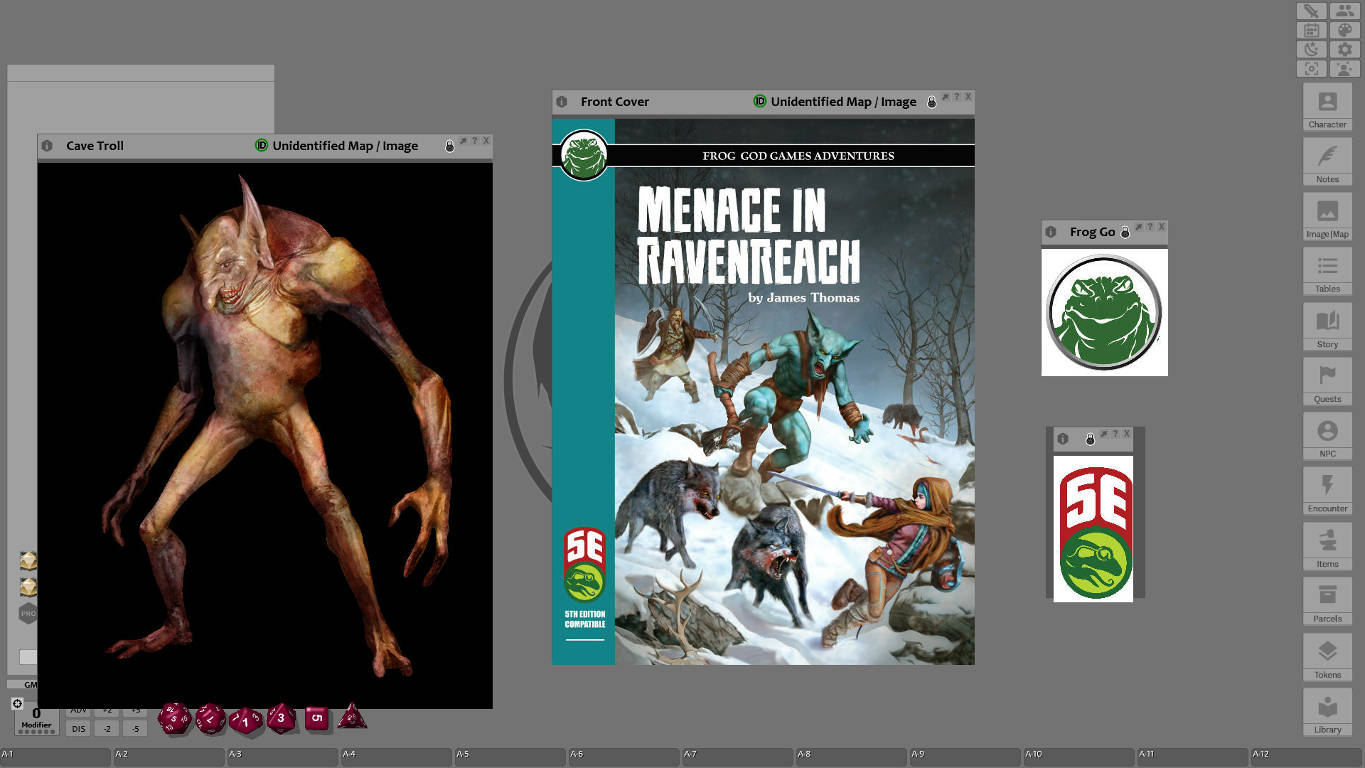Screen dimensions: 1365x768
Task: Click the four-sided pyramid die
Action: coord(351,717)
